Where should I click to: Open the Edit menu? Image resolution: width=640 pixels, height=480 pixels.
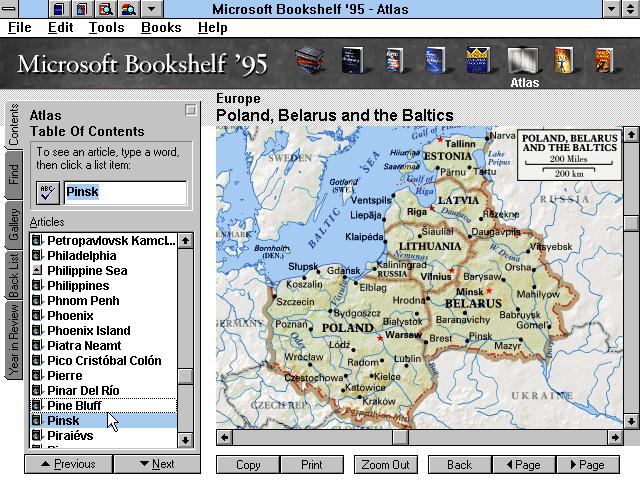click(x=60, y=27)
